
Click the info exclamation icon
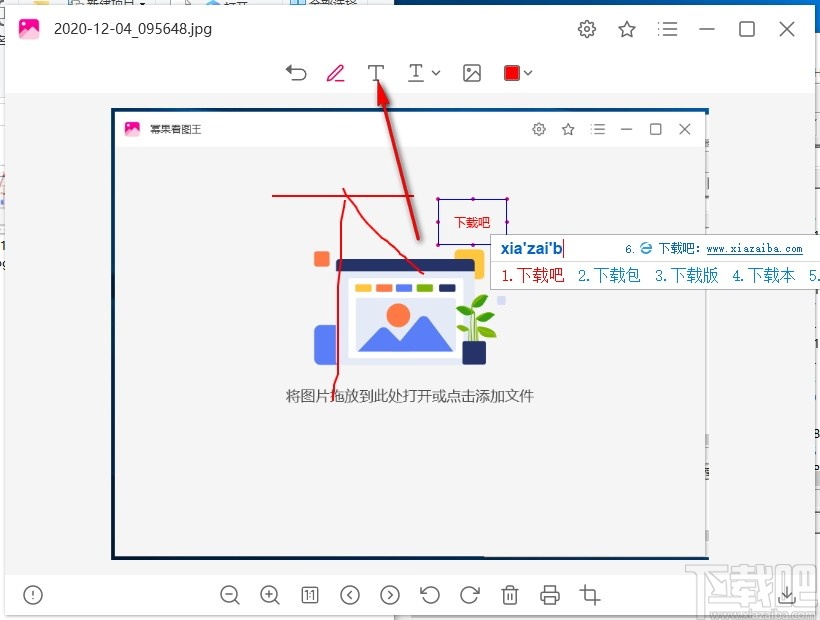(x=33, y=594)
